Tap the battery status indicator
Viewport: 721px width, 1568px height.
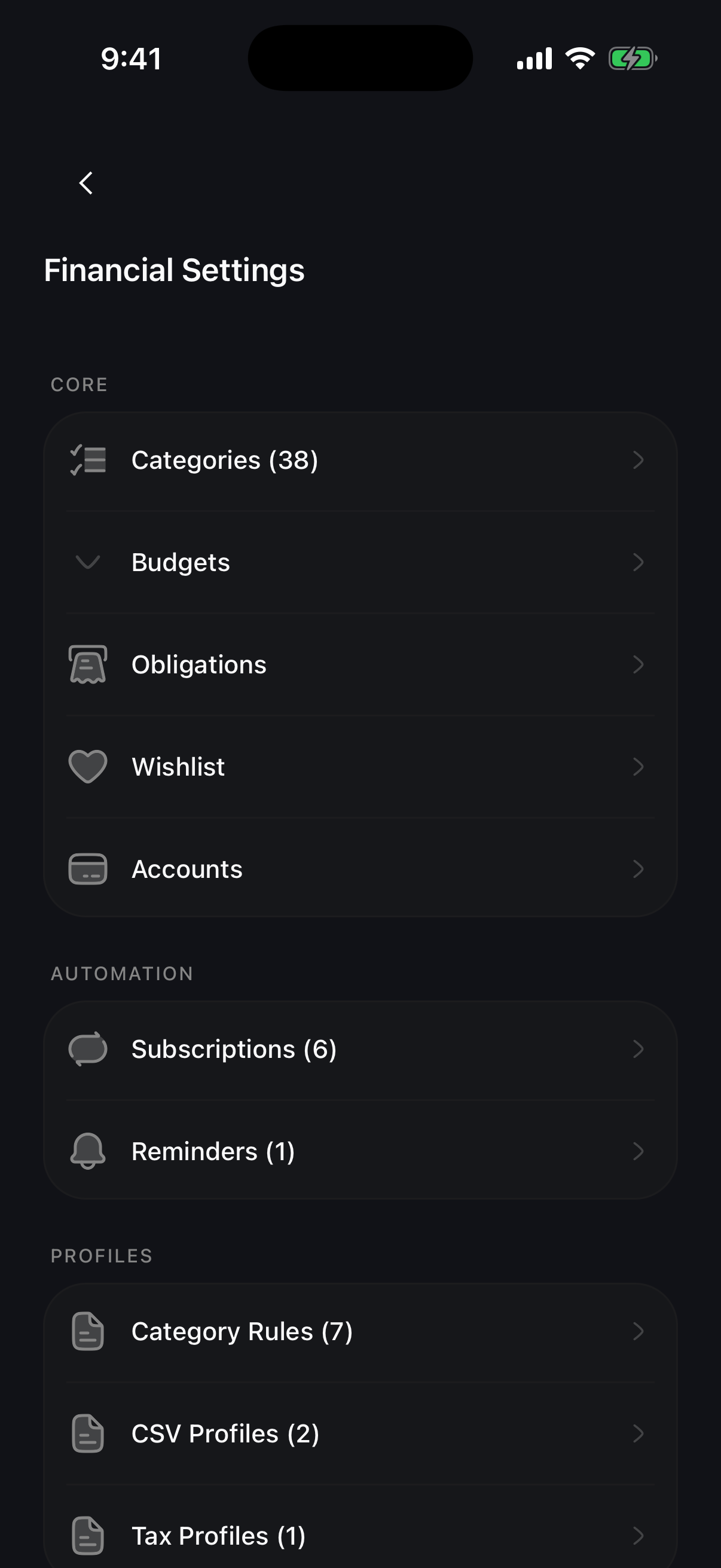tap(633, 59)
